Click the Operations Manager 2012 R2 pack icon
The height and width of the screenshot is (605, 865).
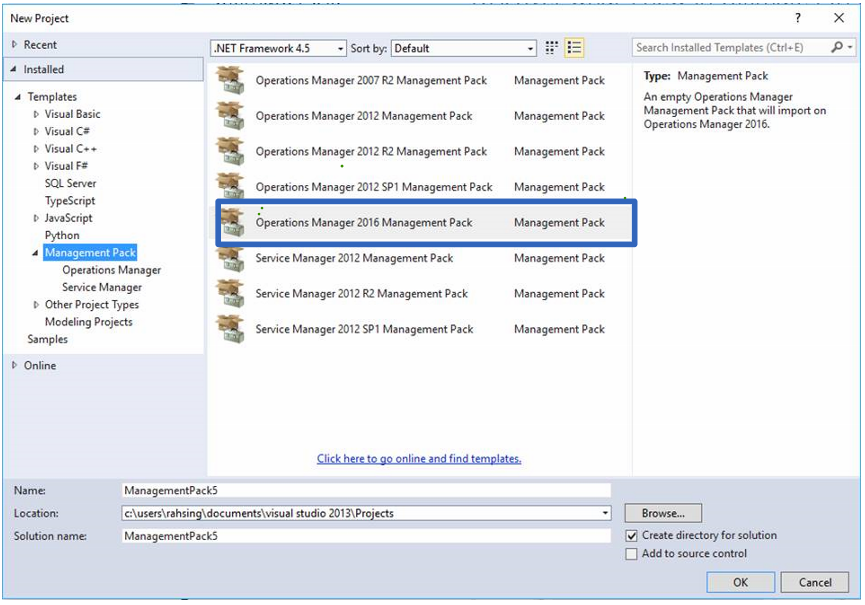tap(231, 152)
